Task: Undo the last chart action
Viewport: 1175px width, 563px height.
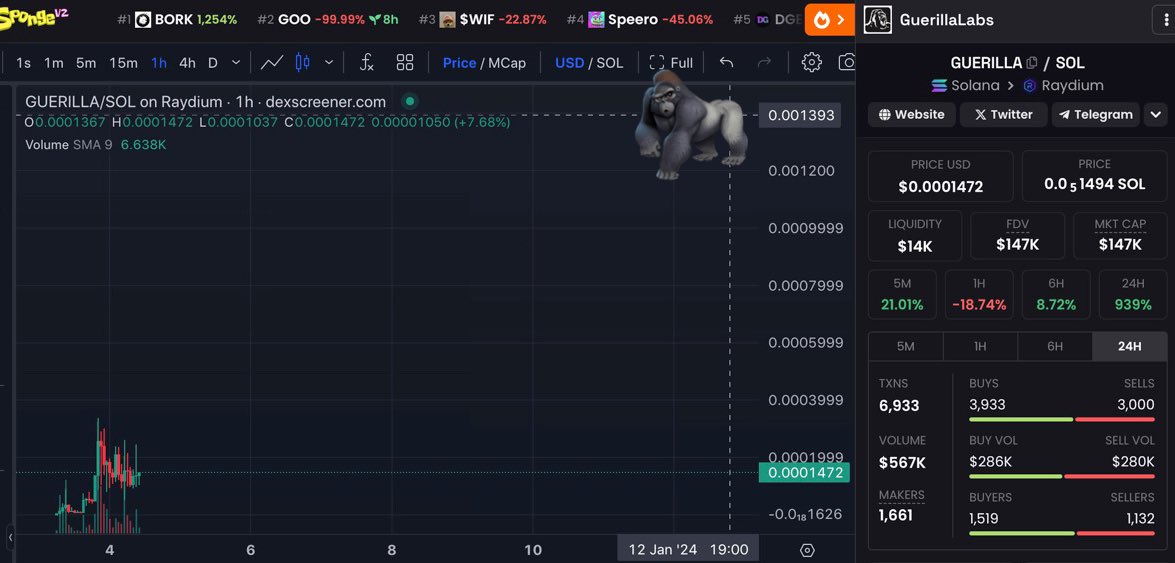Action: 726,62
